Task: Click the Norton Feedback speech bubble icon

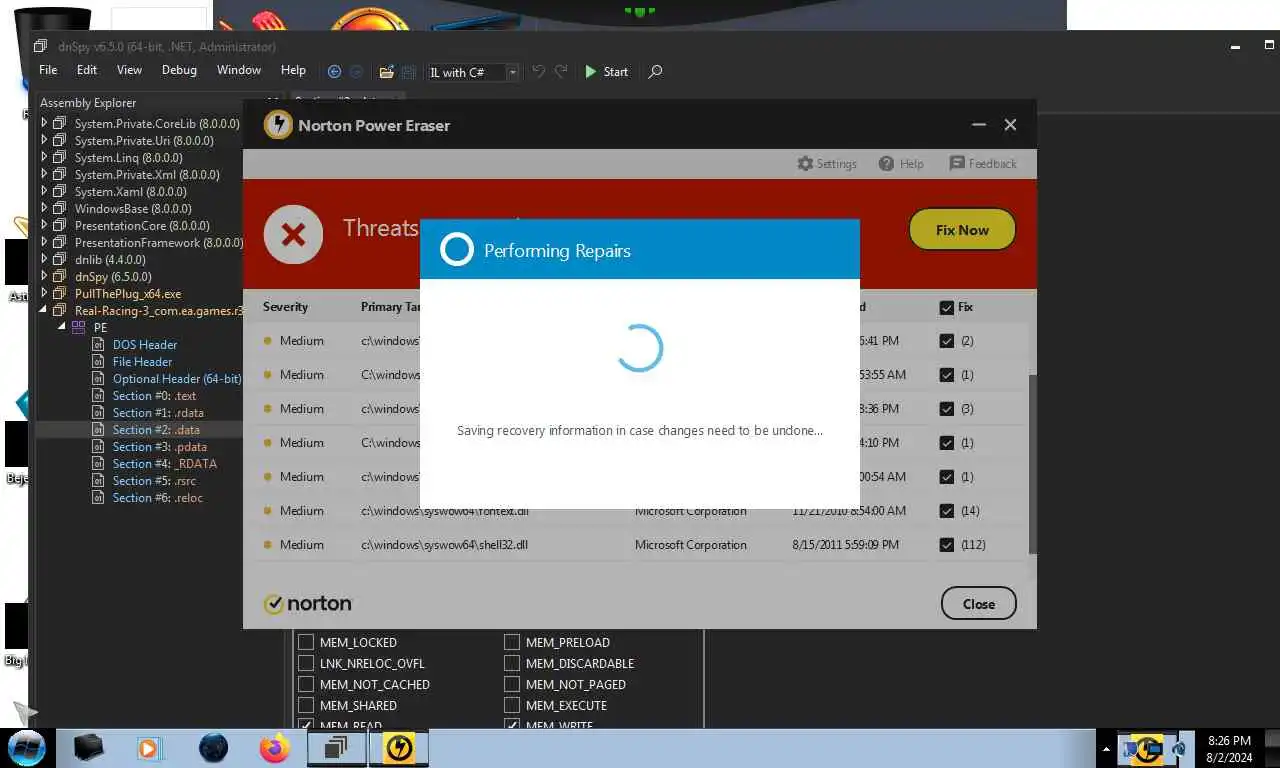Action: tap(957, 163)
